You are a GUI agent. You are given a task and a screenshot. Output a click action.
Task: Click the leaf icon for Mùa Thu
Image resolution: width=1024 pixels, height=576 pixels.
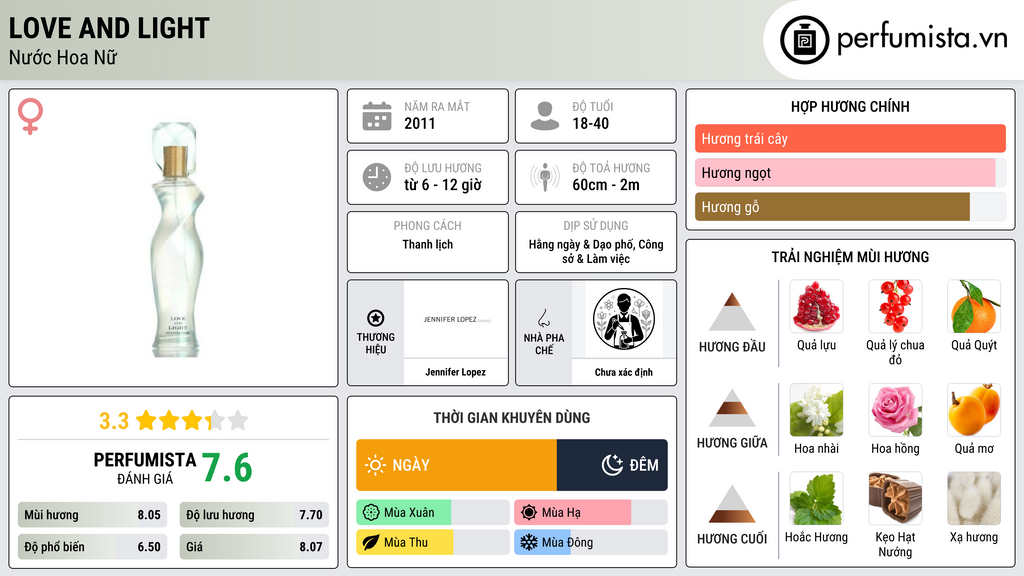point(371,543)
